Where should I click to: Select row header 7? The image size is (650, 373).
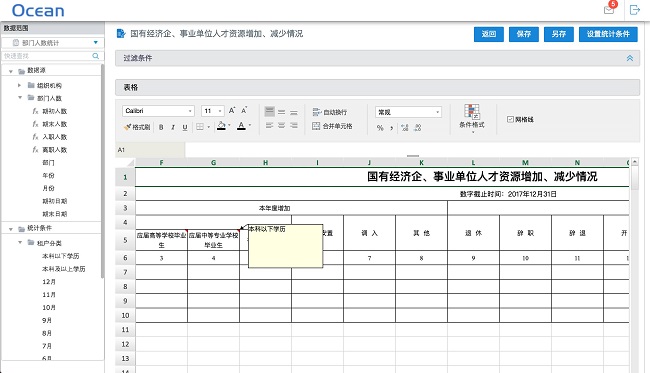(125, 272)
